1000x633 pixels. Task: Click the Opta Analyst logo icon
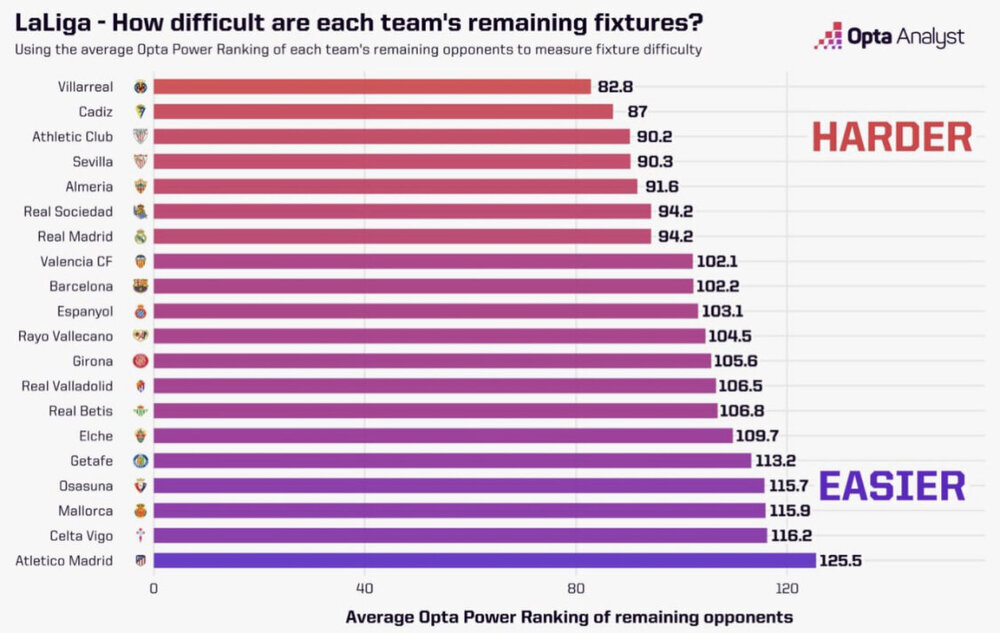tap(829, 37)
